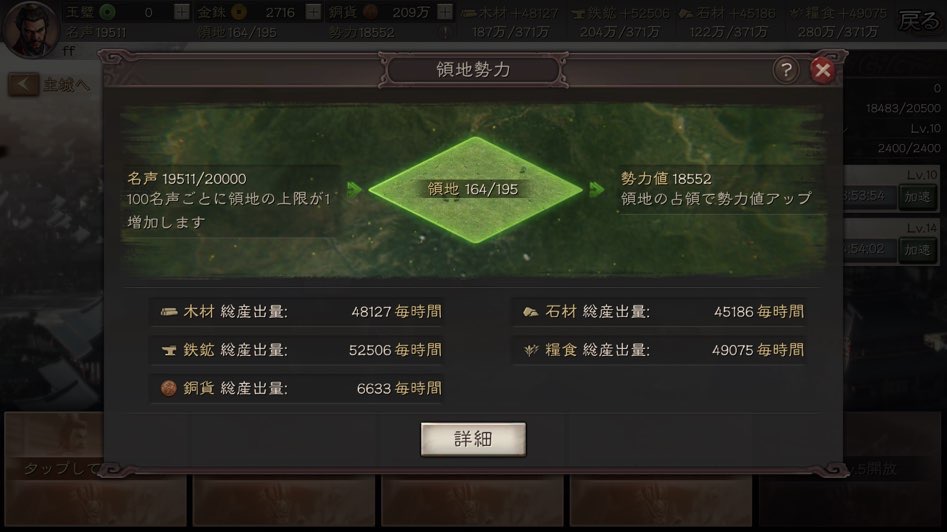The width and height of the screenshot is (947, 532).
Task: Click the 銅貨 copper coin icon
Action: coord(169,388)
